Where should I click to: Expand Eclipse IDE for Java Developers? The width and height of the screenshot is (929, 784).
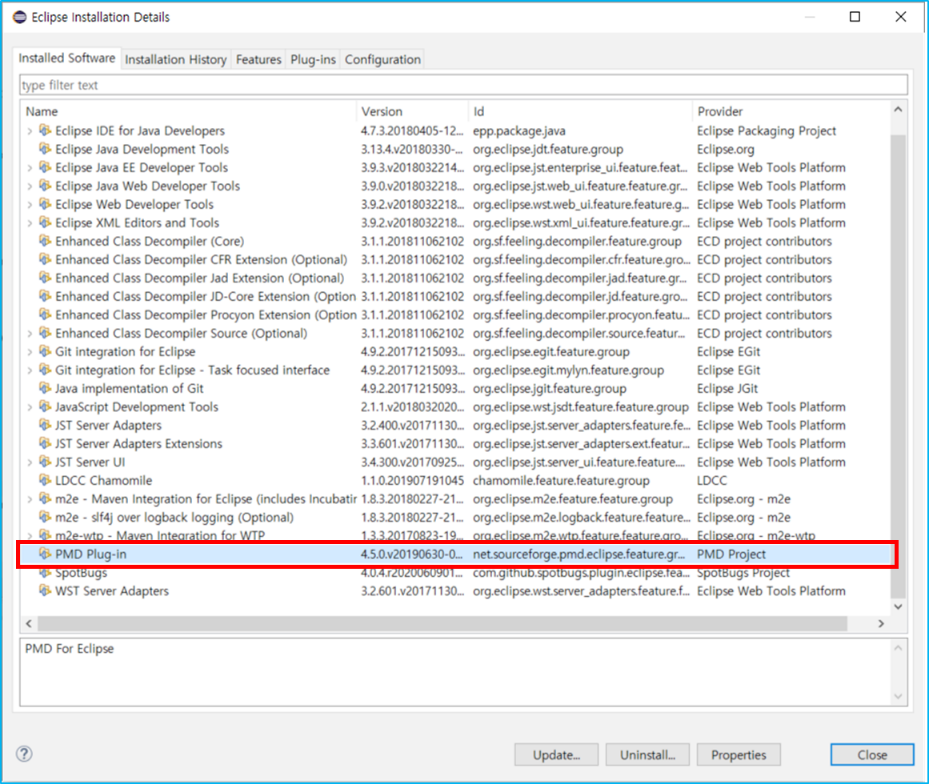[29, 131]
